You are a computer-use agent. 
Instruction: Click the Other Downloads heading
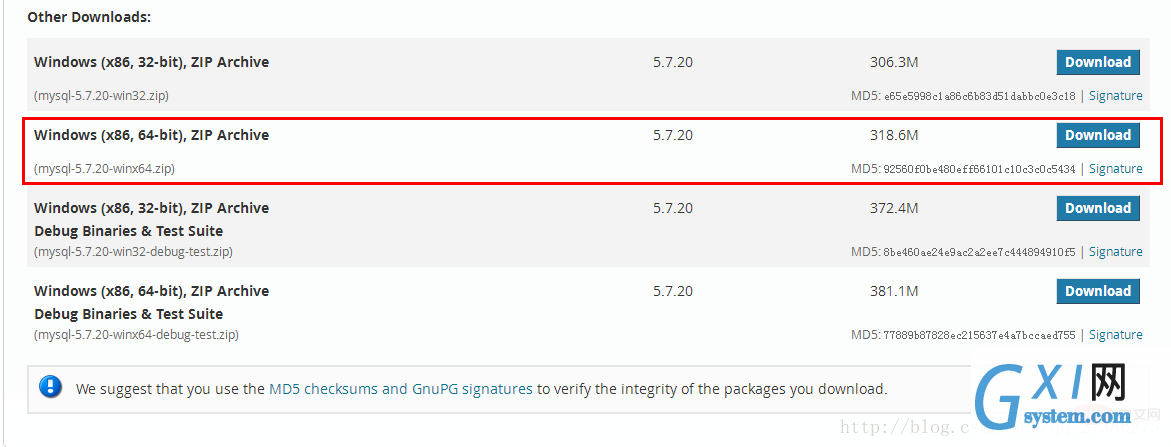point(90,16)
